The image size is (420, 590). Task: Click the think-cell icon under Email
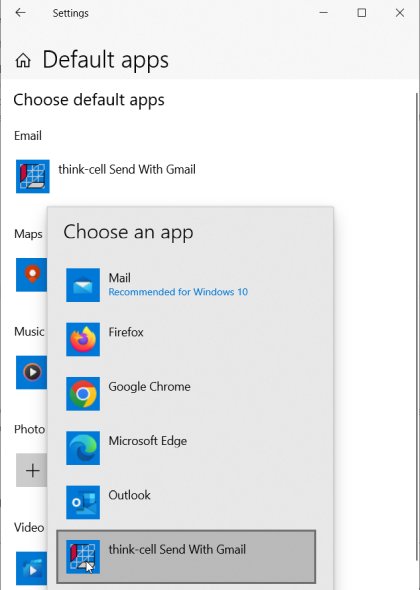click(33, 176)
